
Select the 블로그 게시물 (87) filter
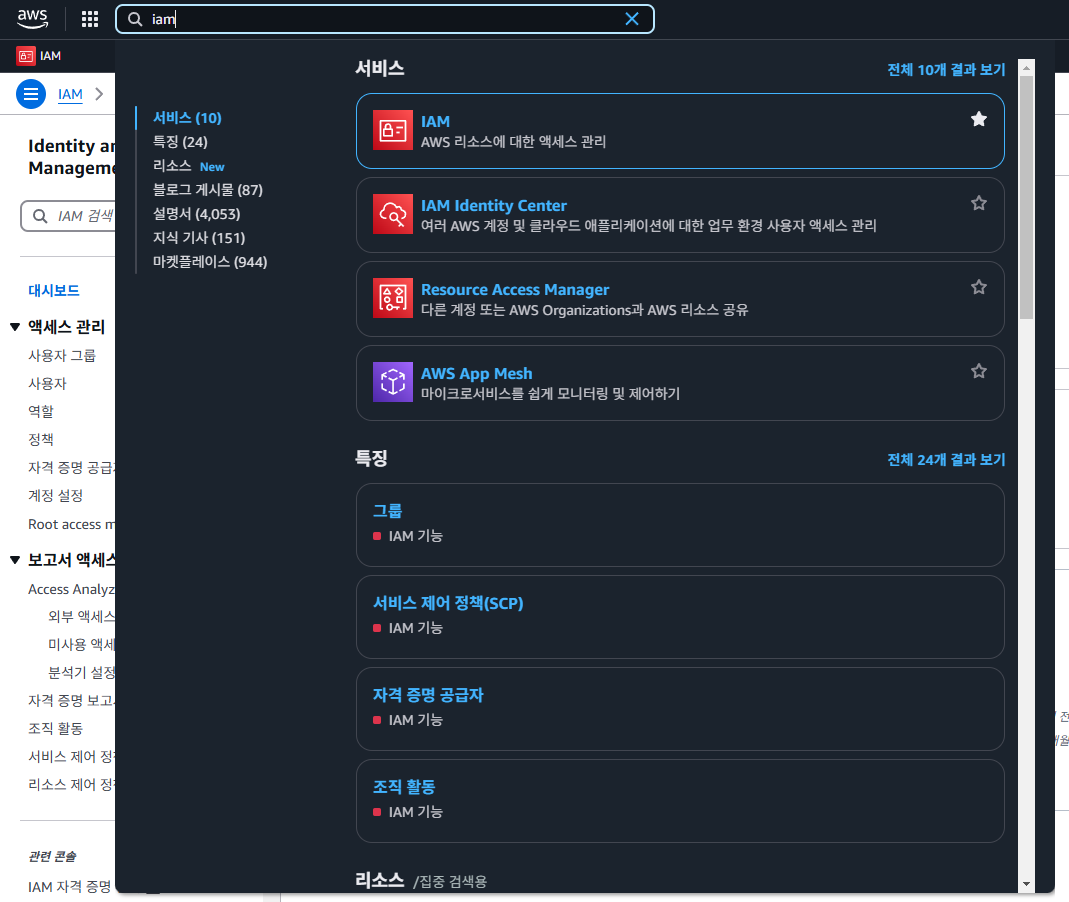coord(208,190)
